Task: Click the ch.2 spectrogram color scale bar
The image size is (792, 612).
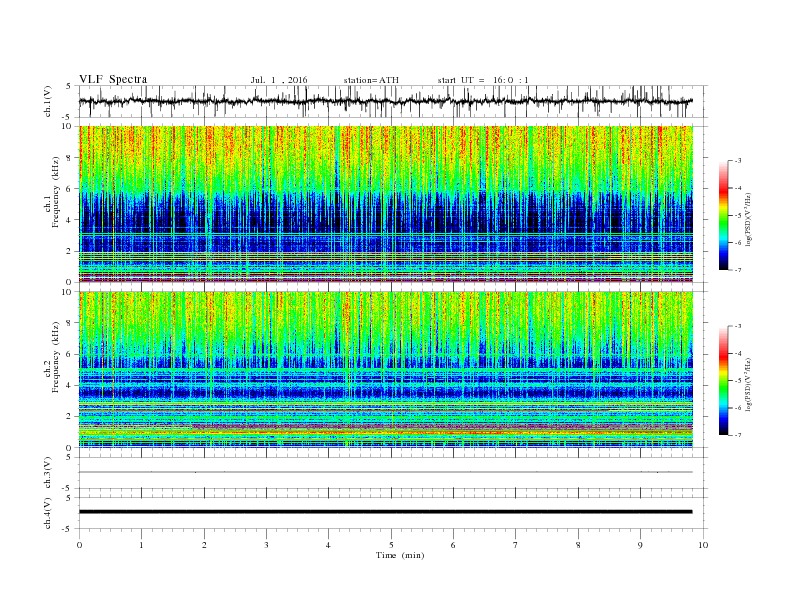Action: tap(723, 380)
